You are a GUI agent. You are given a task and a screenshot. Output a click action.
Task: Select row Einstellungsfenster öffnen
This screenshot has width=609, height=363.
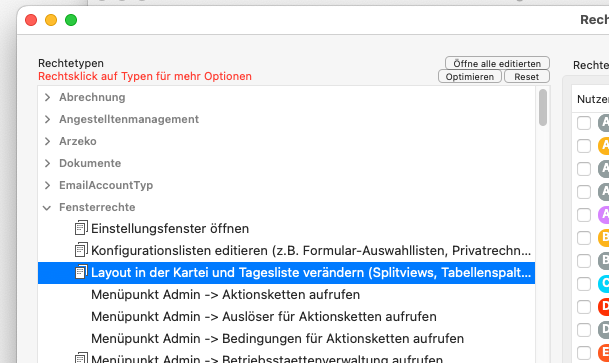pos(286,228)
